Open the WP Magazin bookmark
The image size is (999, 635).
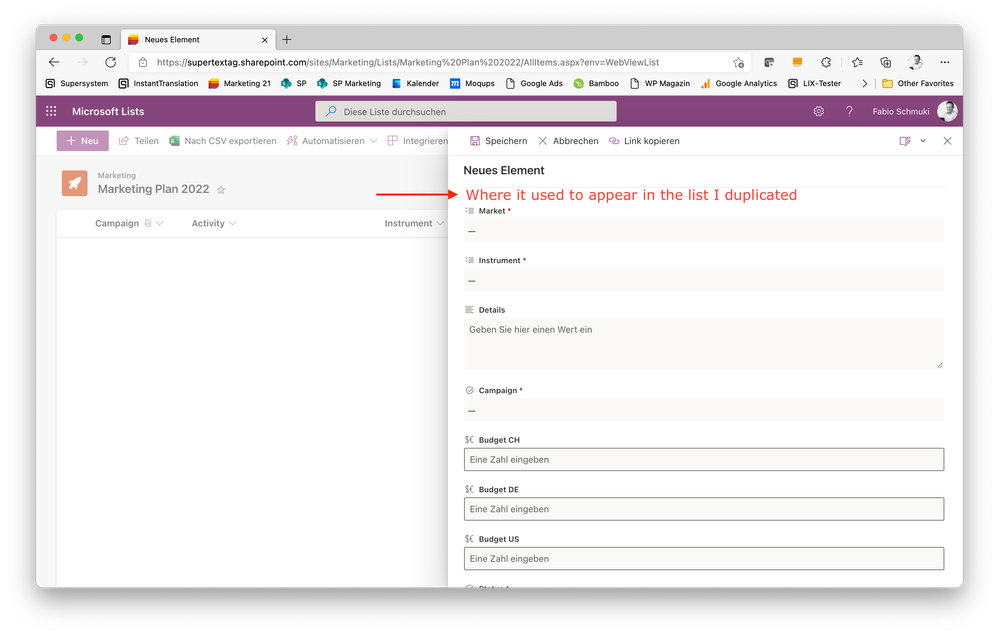coord(660,83)
